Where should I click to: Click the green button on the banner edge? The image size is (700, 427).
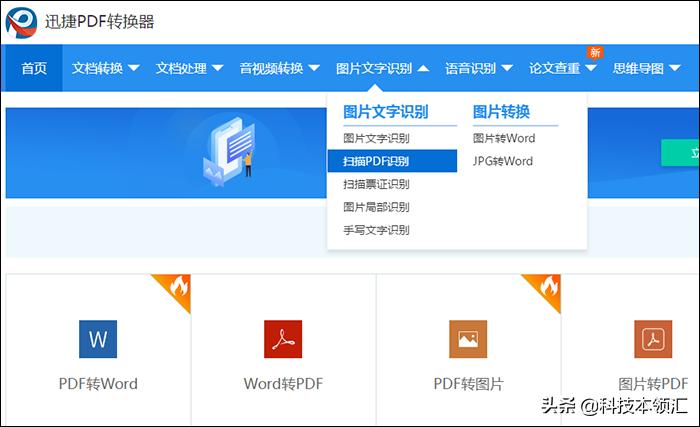tap(680, 153)
